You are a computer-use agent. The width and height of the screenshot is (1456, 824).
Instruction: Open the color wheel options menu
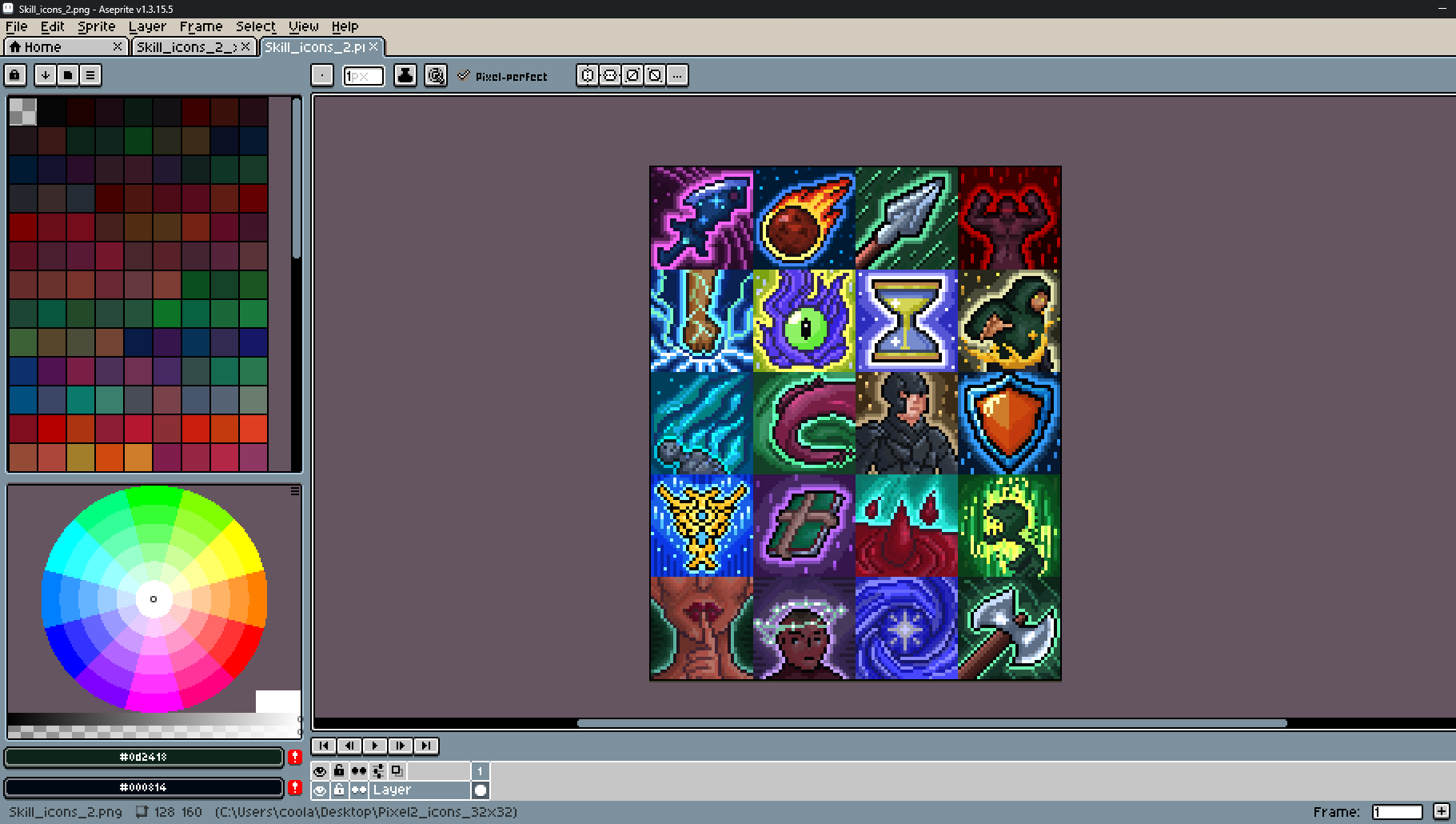(295, 491)
